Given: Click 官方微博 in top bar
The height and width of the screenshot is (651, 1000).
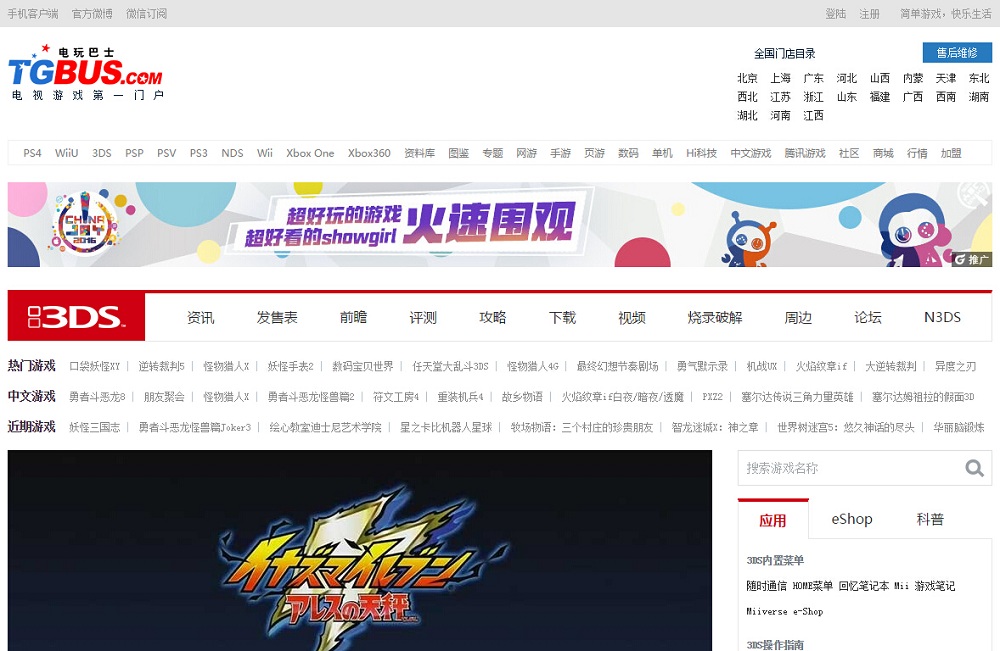Looking at the screenshot, I should (92, 13).
